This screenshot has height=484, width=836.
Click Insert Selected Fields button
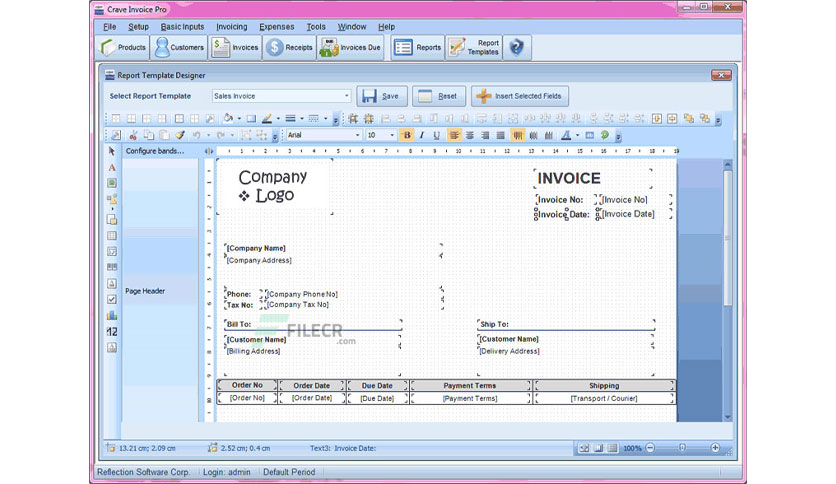[520, 96]
